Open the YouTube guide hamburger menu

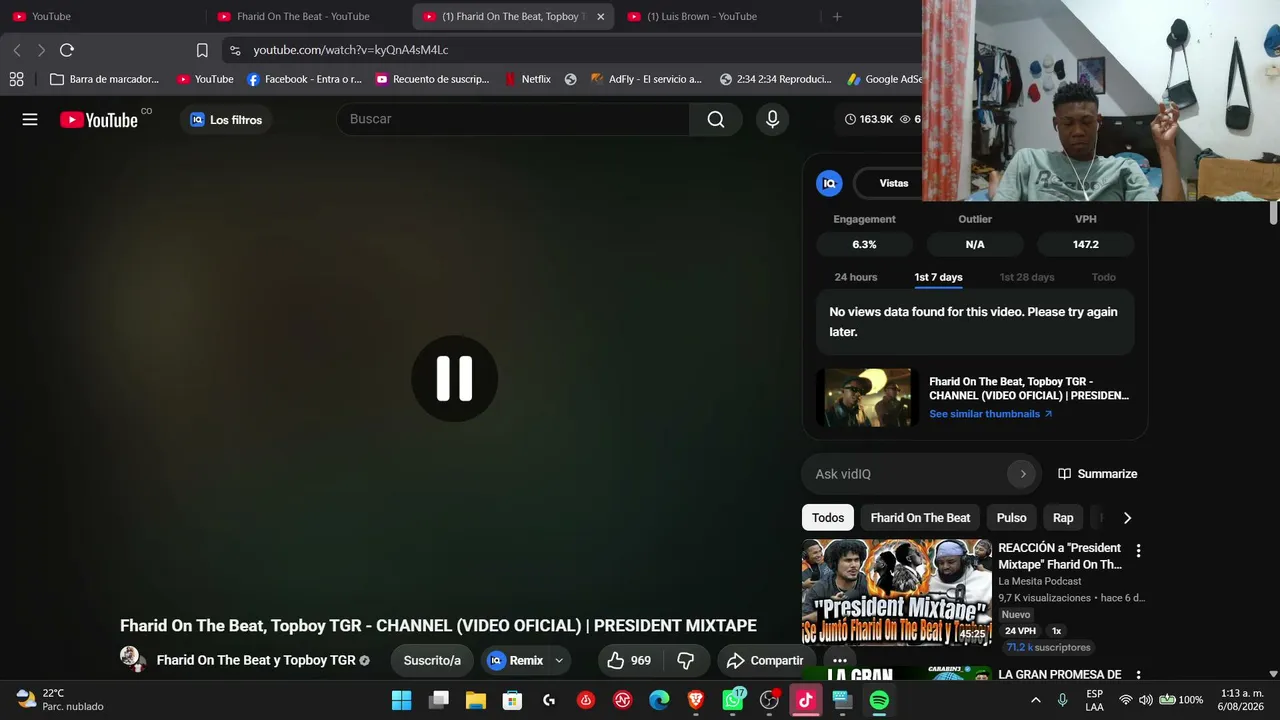pos(30,120)
